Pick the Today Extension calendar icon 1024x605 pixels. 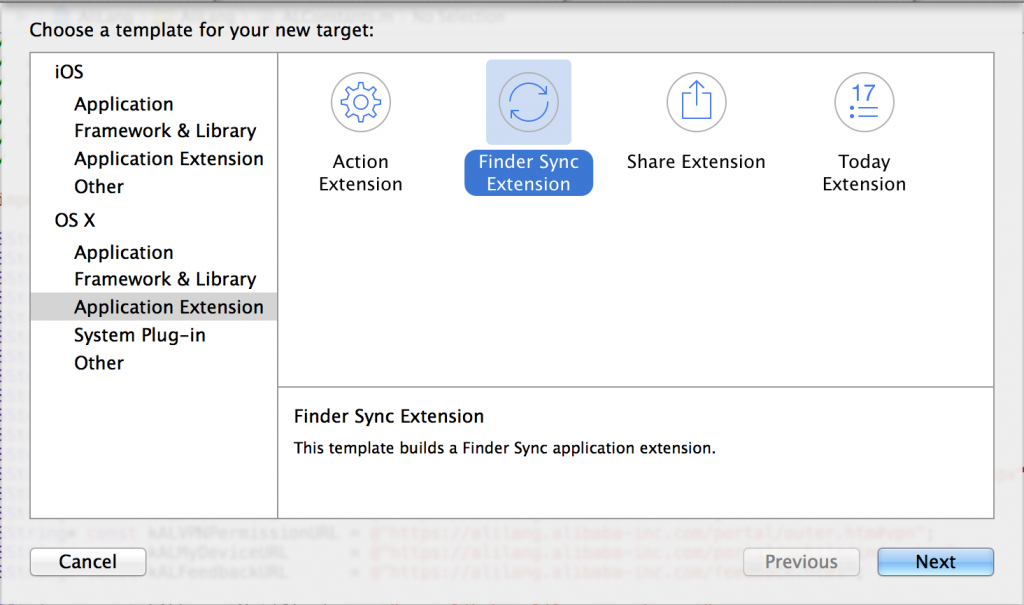(863, 102)
